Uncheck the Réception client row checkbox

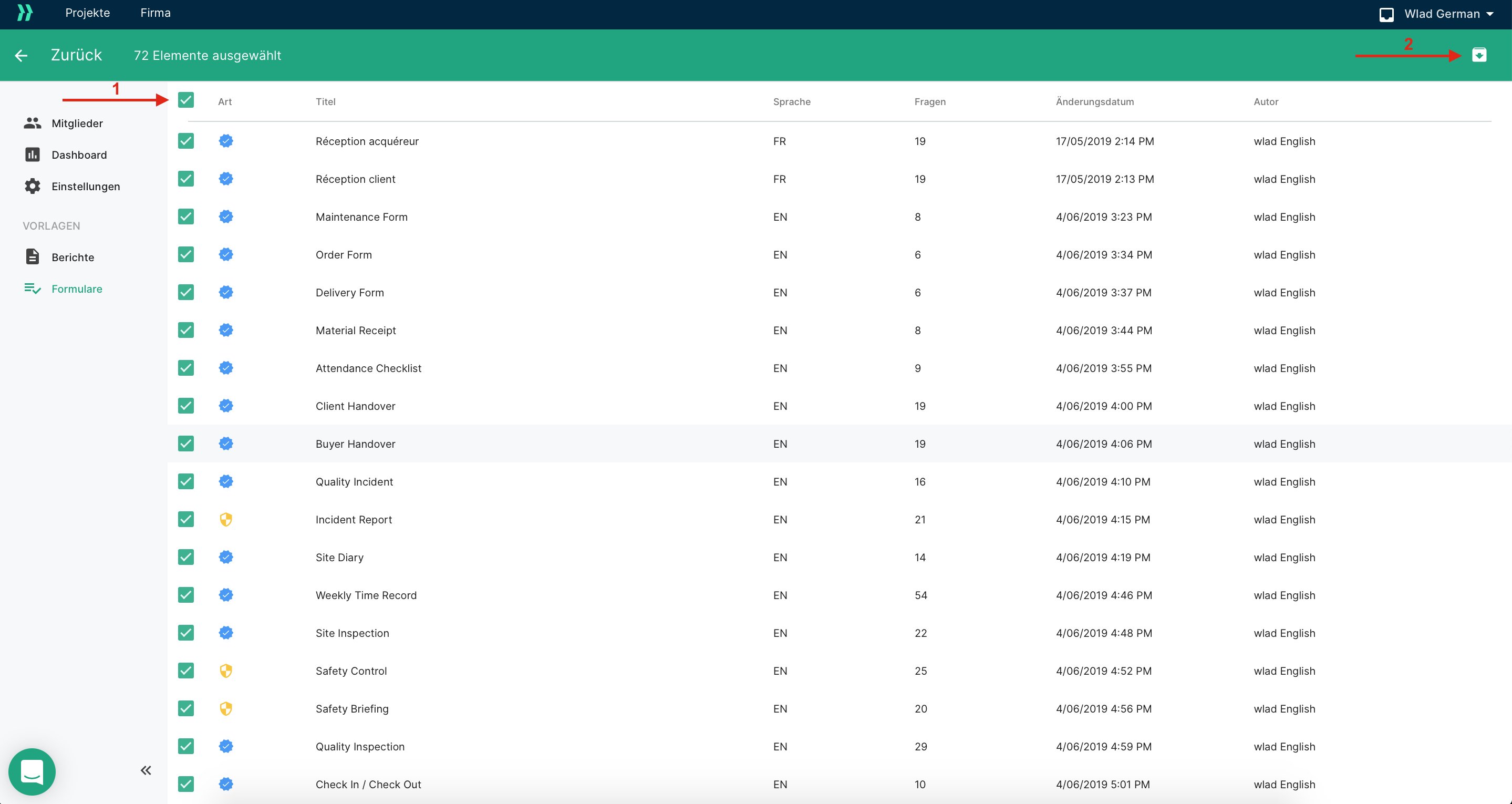[x=186, y=179]
